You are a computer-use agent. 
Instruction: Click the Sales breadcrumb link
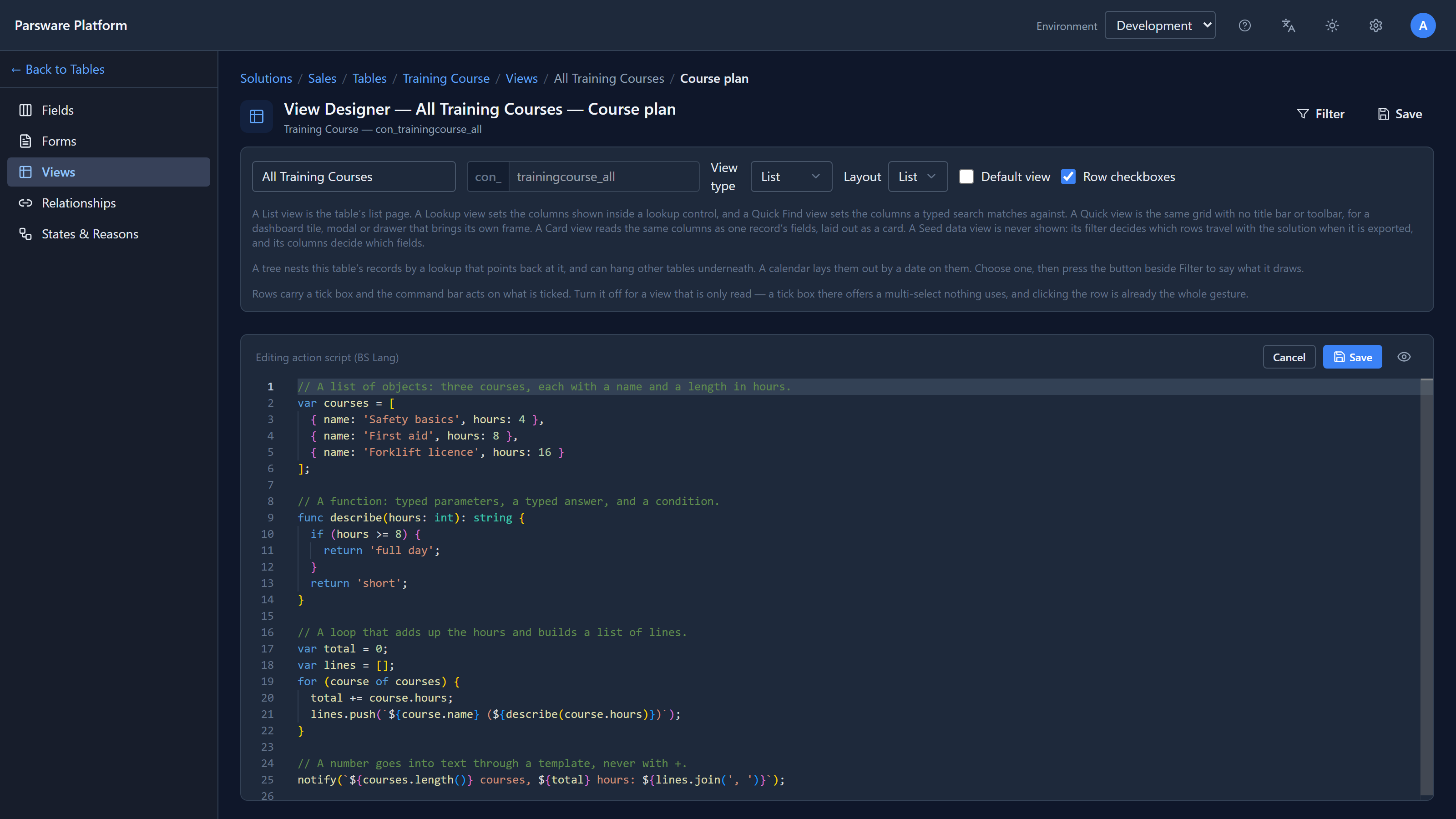pos(322,79)
